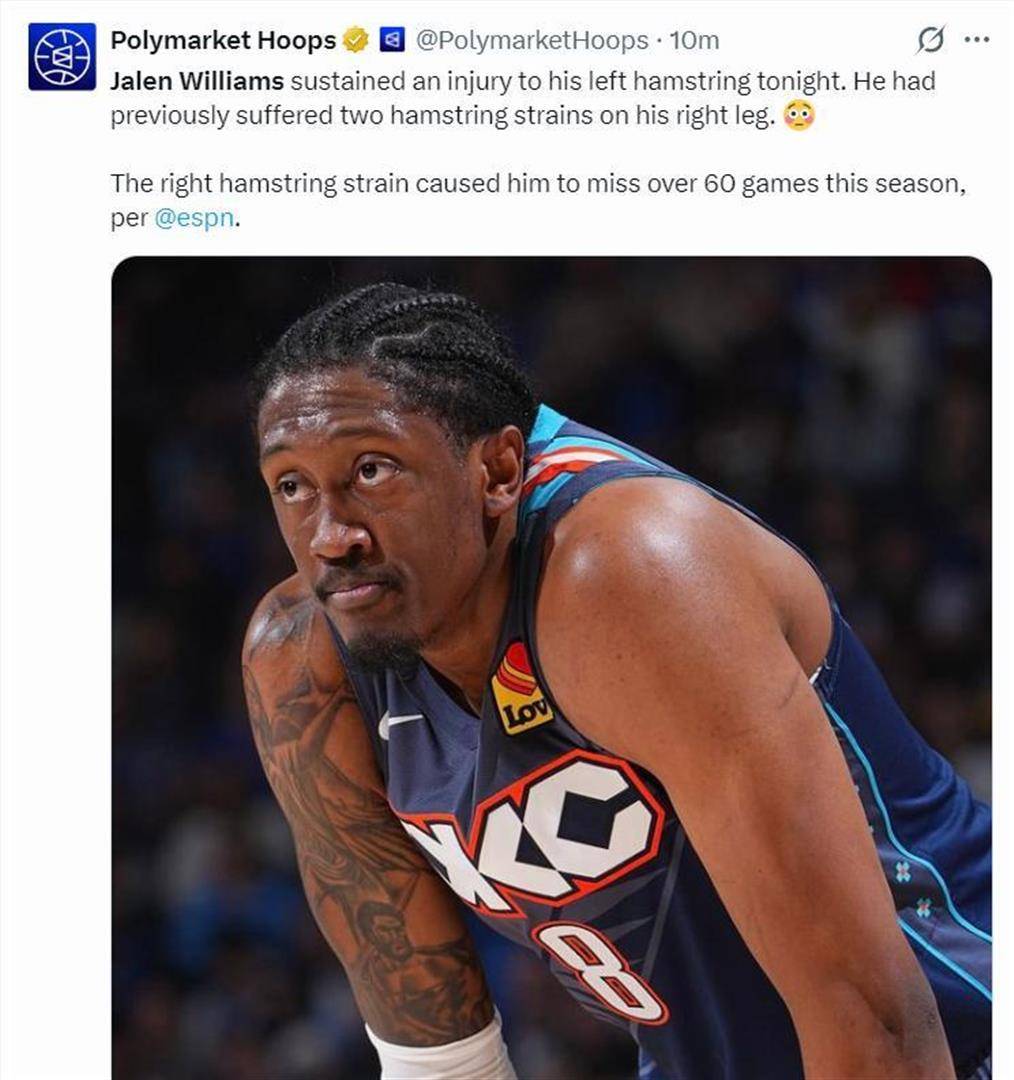Open the three-dot more options menu
Image resolution: width=1014 pixels, height=1080 pixels.
coord(977,40)
